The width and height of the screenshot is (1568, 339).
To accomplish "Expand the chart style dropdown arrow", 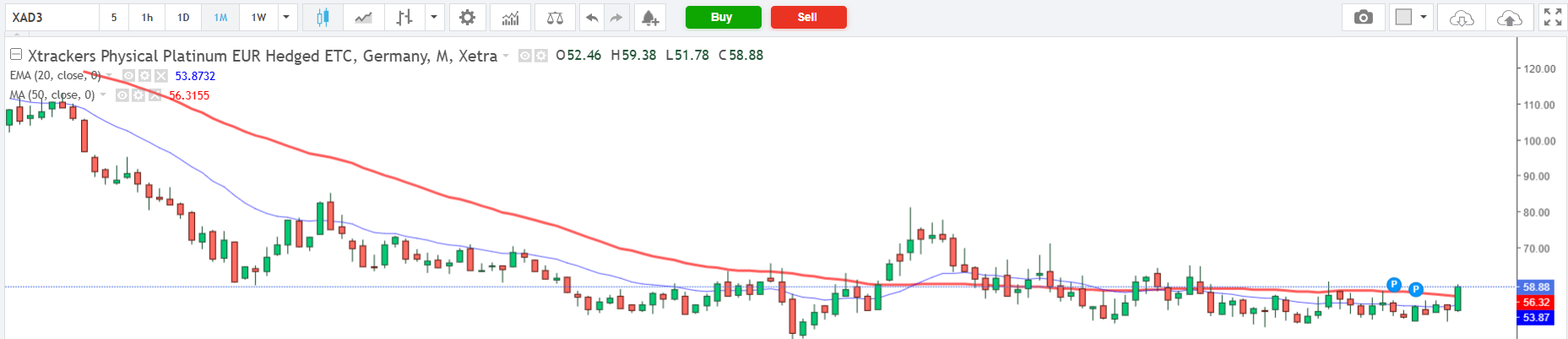I will point(434,18).
